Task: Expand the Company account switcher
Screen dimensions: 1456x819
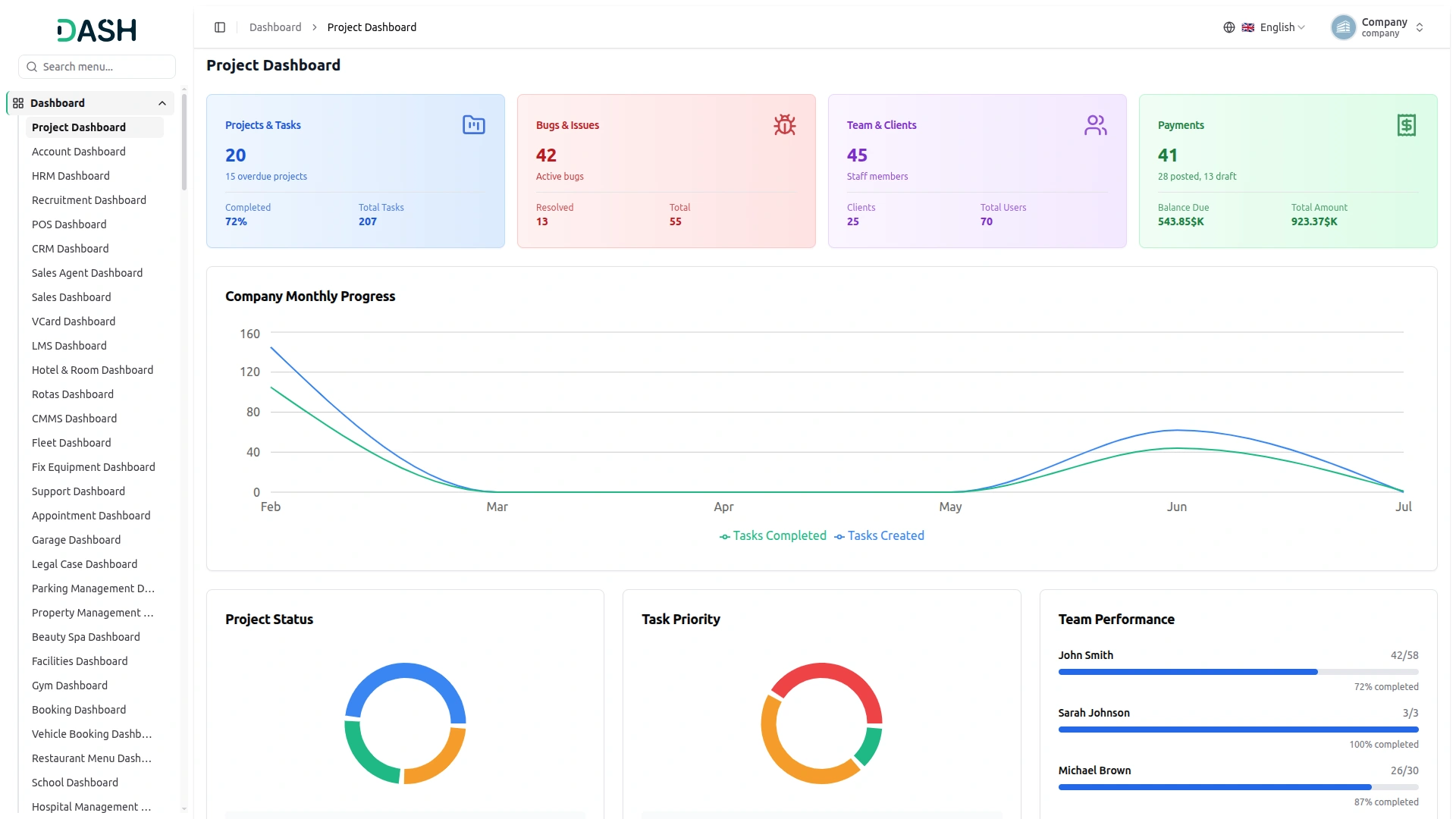Action: click(x=1379, y=27)
